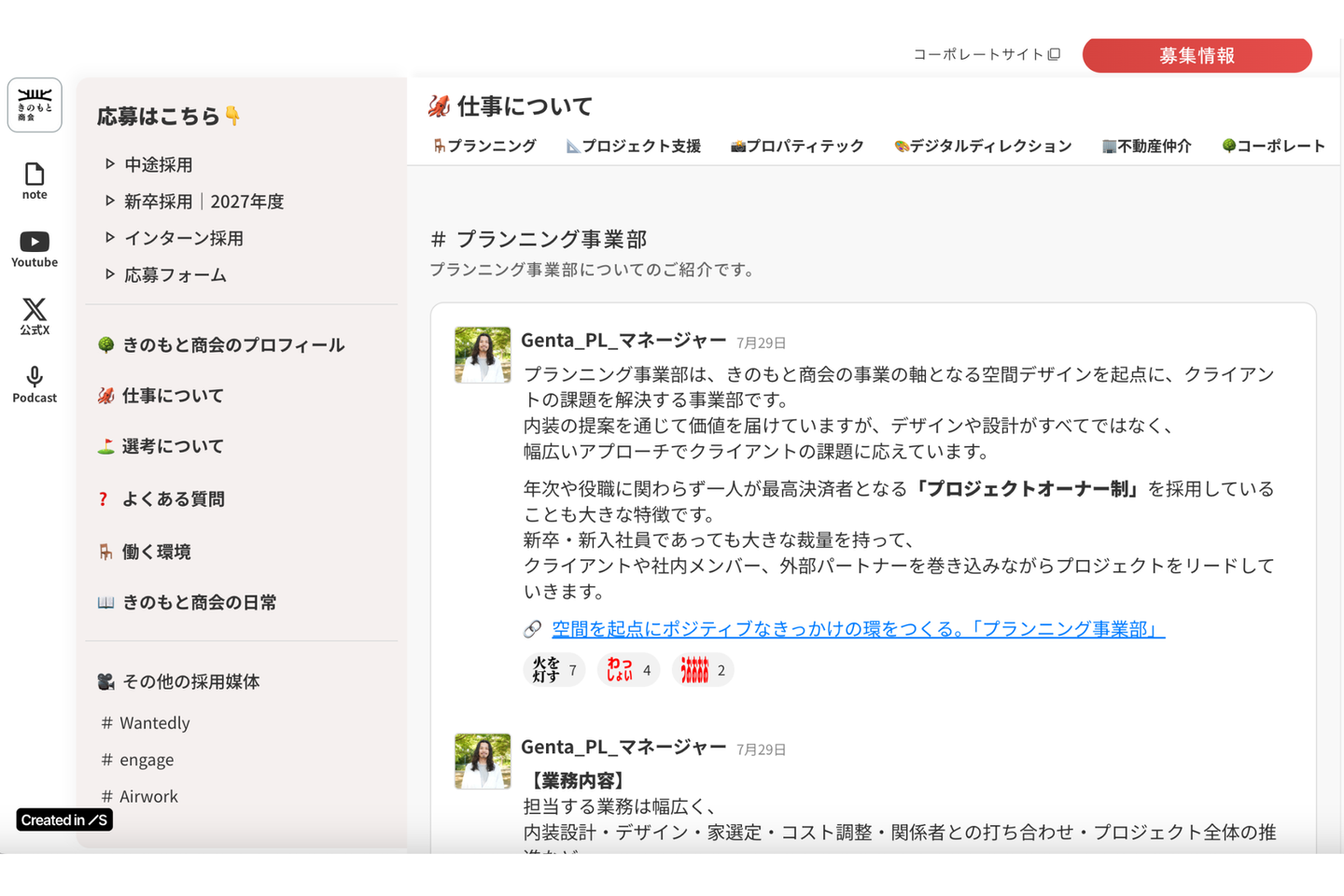
Task: Click the bold 「プロジェクトオーナー制」 text
Action: (1027, 489)
